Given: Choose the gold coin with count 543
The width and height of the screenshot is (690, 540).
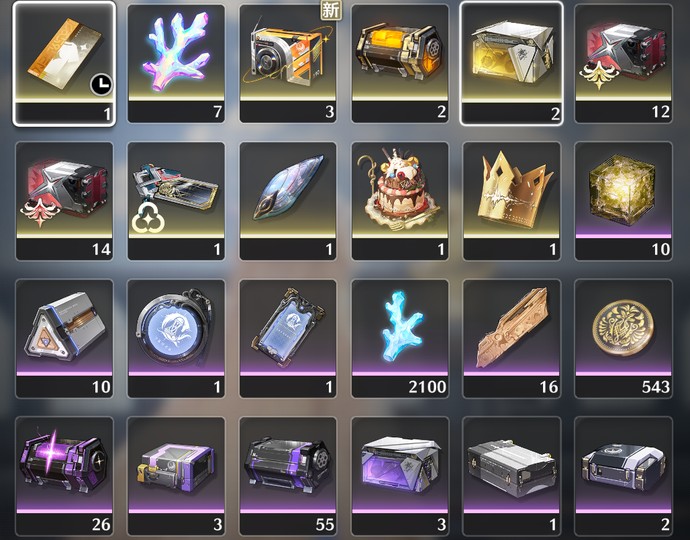Looking at the screenshot, I should point(623,338).
